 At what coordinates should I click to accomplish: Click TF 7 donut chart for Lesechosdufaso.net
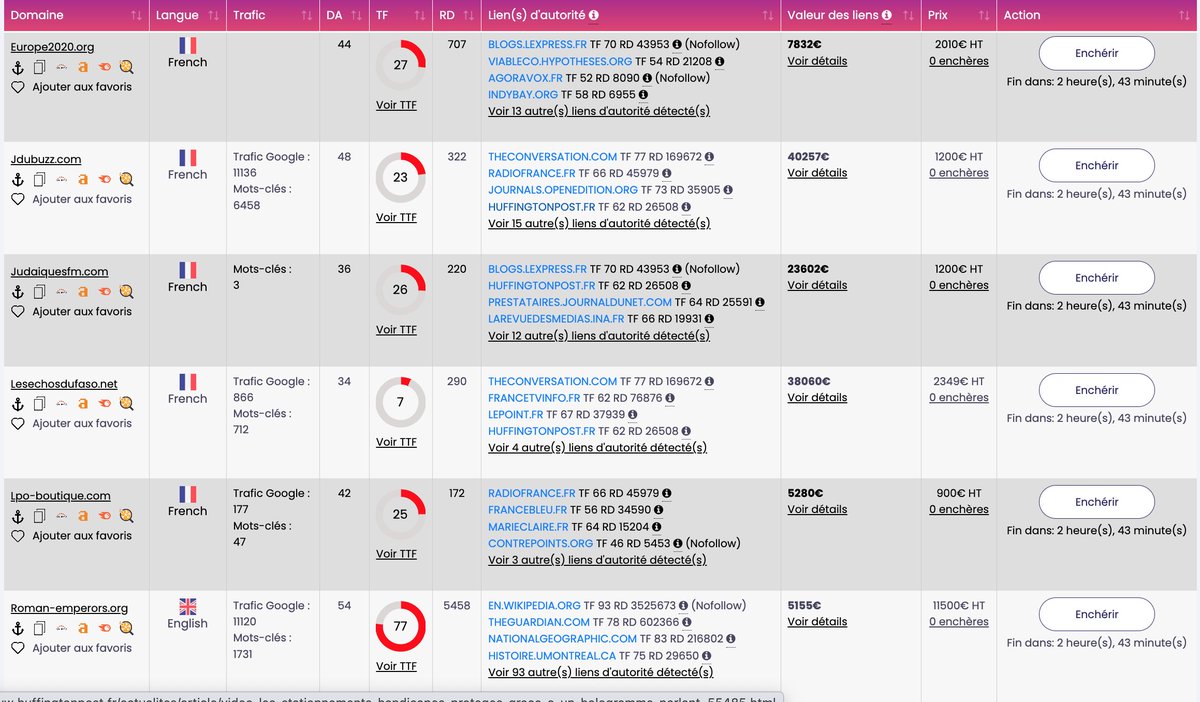point(400,402)
